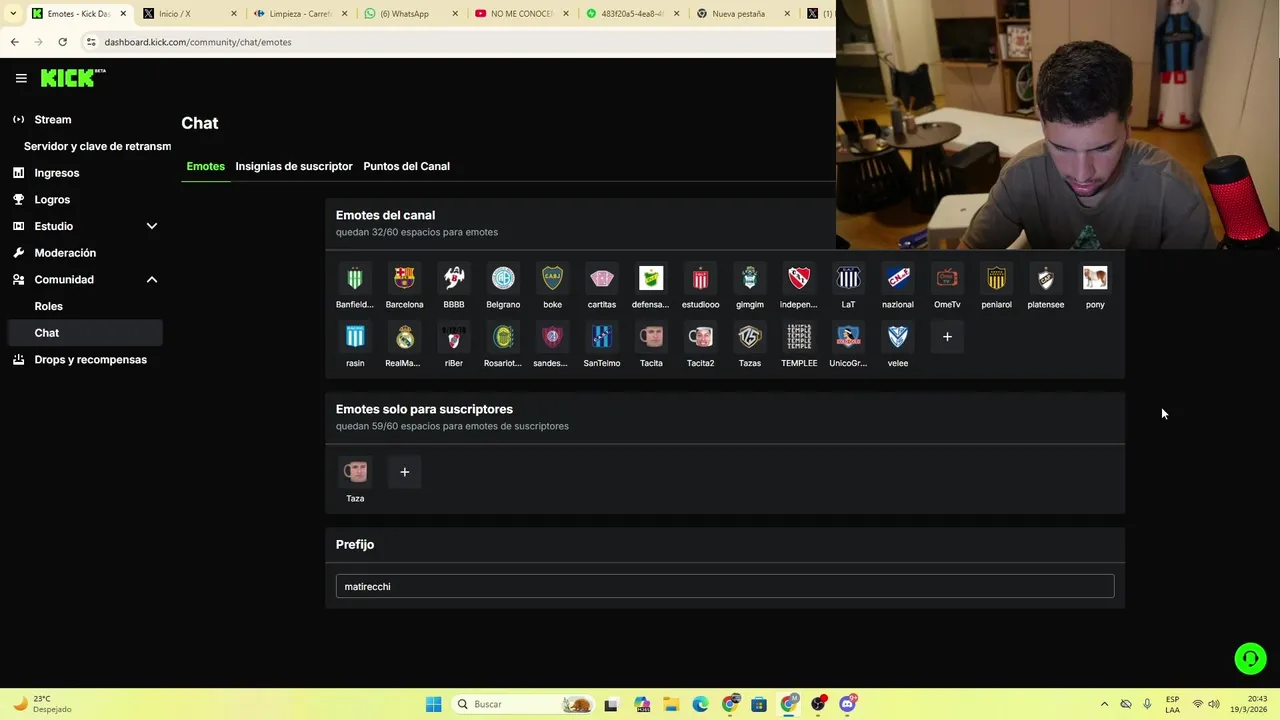Switch to the Inicio / X tab

coord(188,14)
